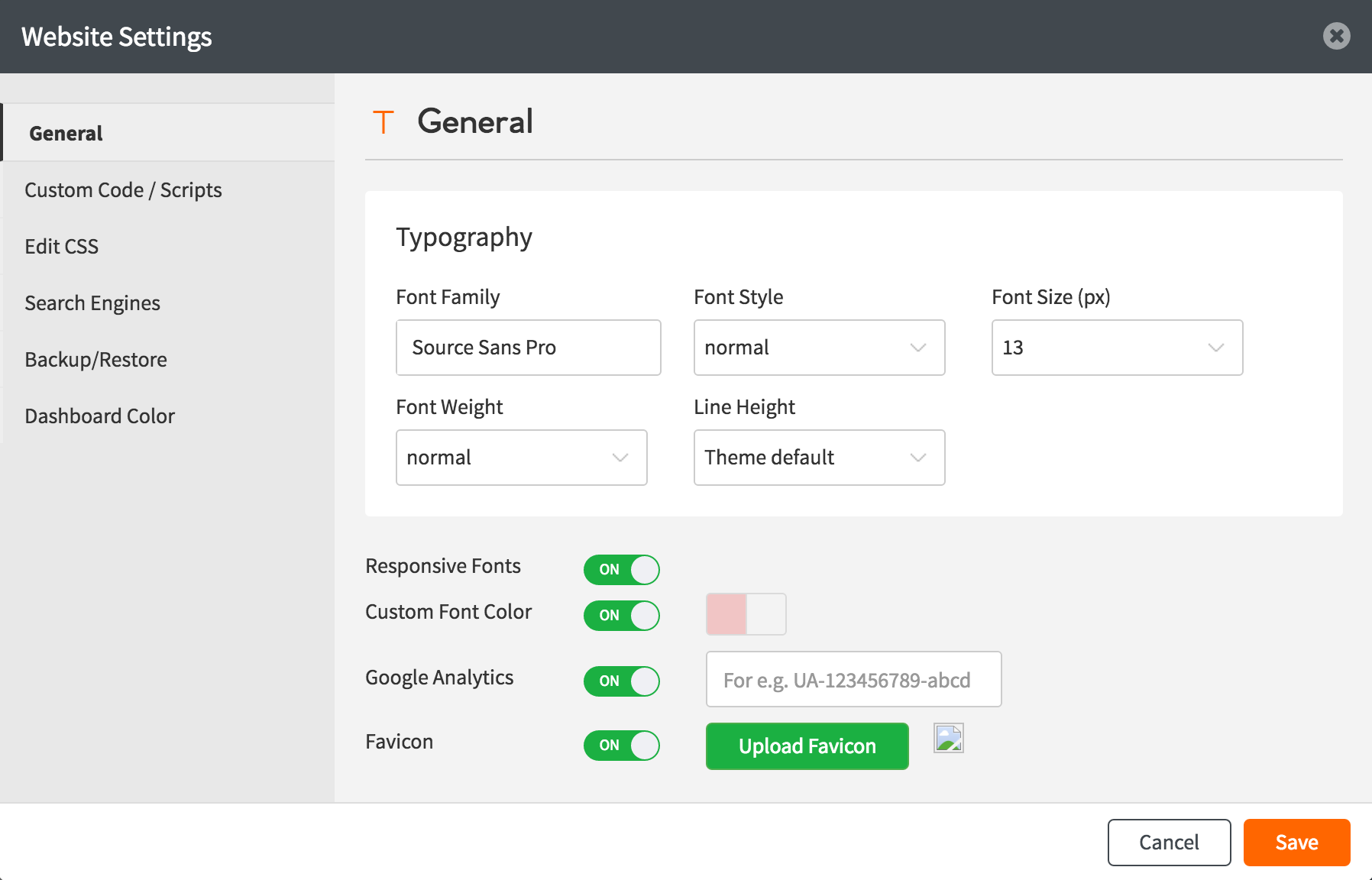Open the Font Style dropdown
The image size is (1372, 880).
pos(819,348)
